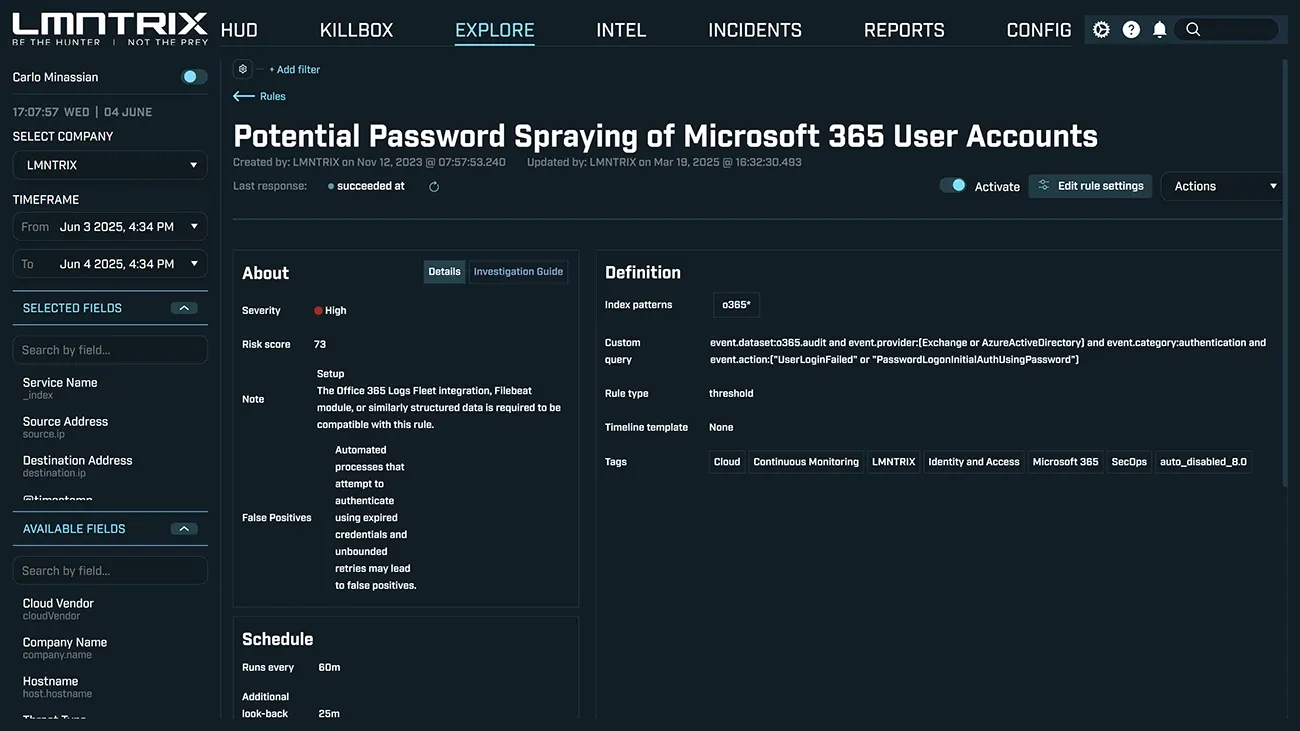Click the 'succeeded at' status text
The image size is (1300, 731).
click(x=371, y=187)
